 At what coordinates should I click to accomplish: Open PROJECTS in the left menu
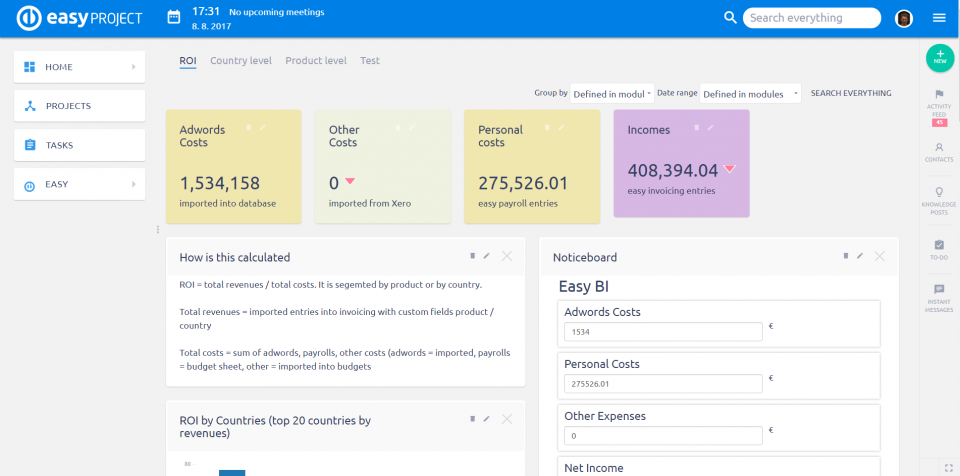[x=80, y=106]
